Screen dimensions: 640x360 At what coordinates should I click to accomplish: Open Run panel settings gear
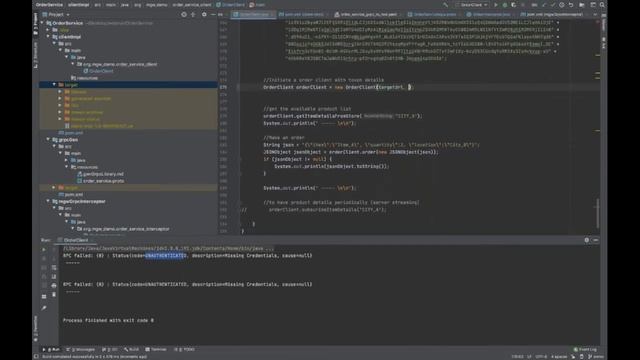click(587, 240)
